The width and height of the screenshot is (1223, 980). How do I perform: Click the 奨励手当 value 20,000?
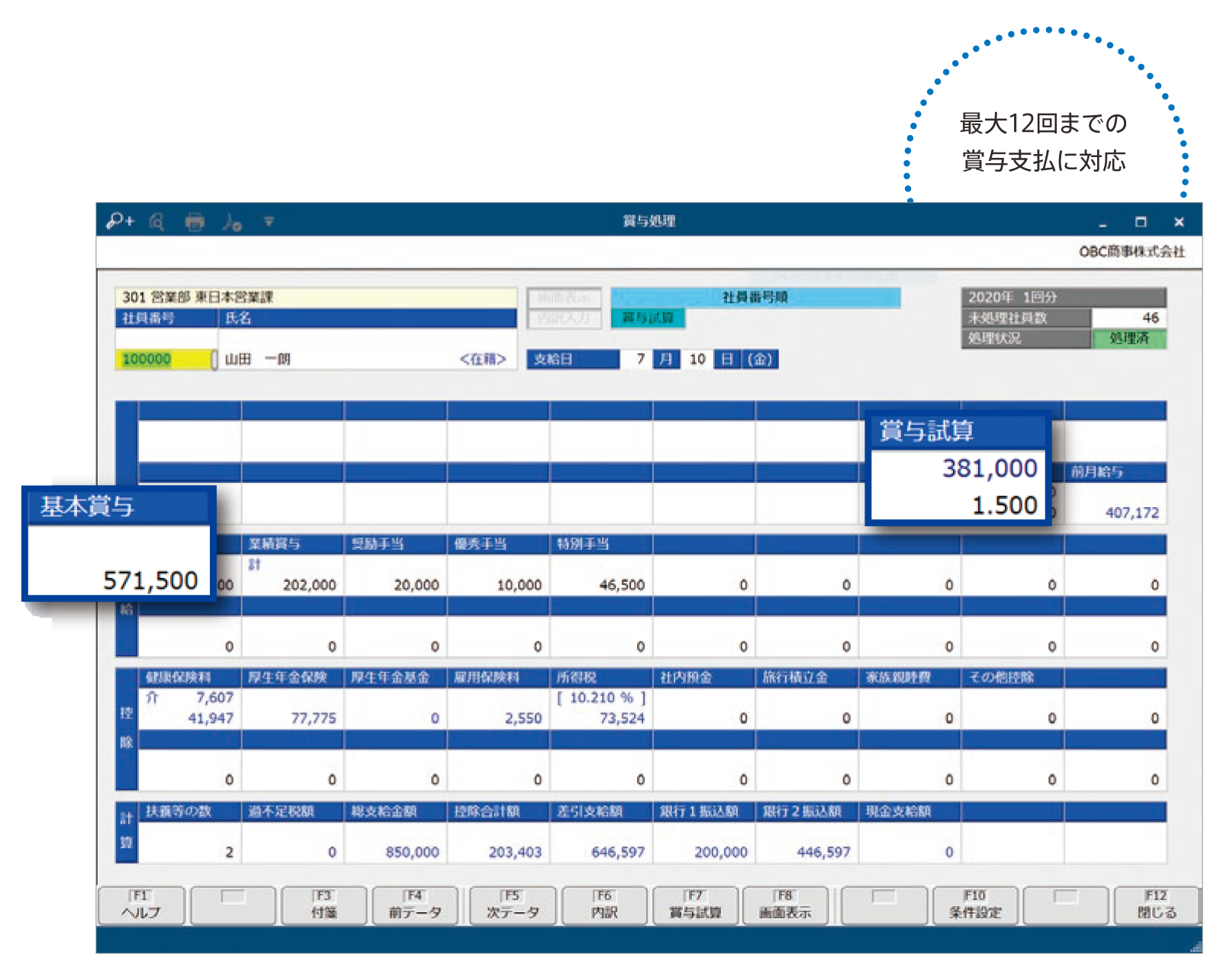pos(416,585)
